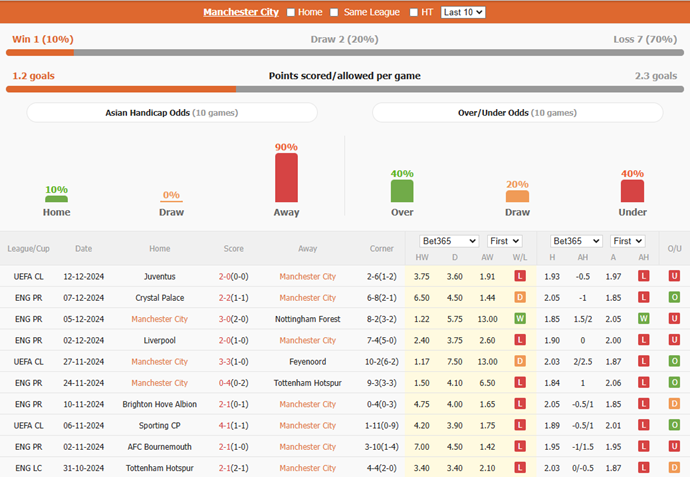The height and width of the screenshot is (477, 690).
Task: Click the Corner column header
Action: [382, 249]
